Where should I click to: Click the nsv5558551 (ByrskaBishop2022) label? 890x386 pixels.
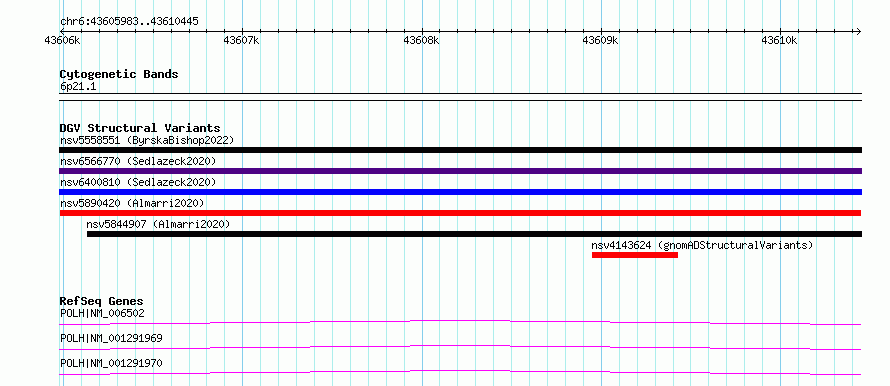[147, 140]
